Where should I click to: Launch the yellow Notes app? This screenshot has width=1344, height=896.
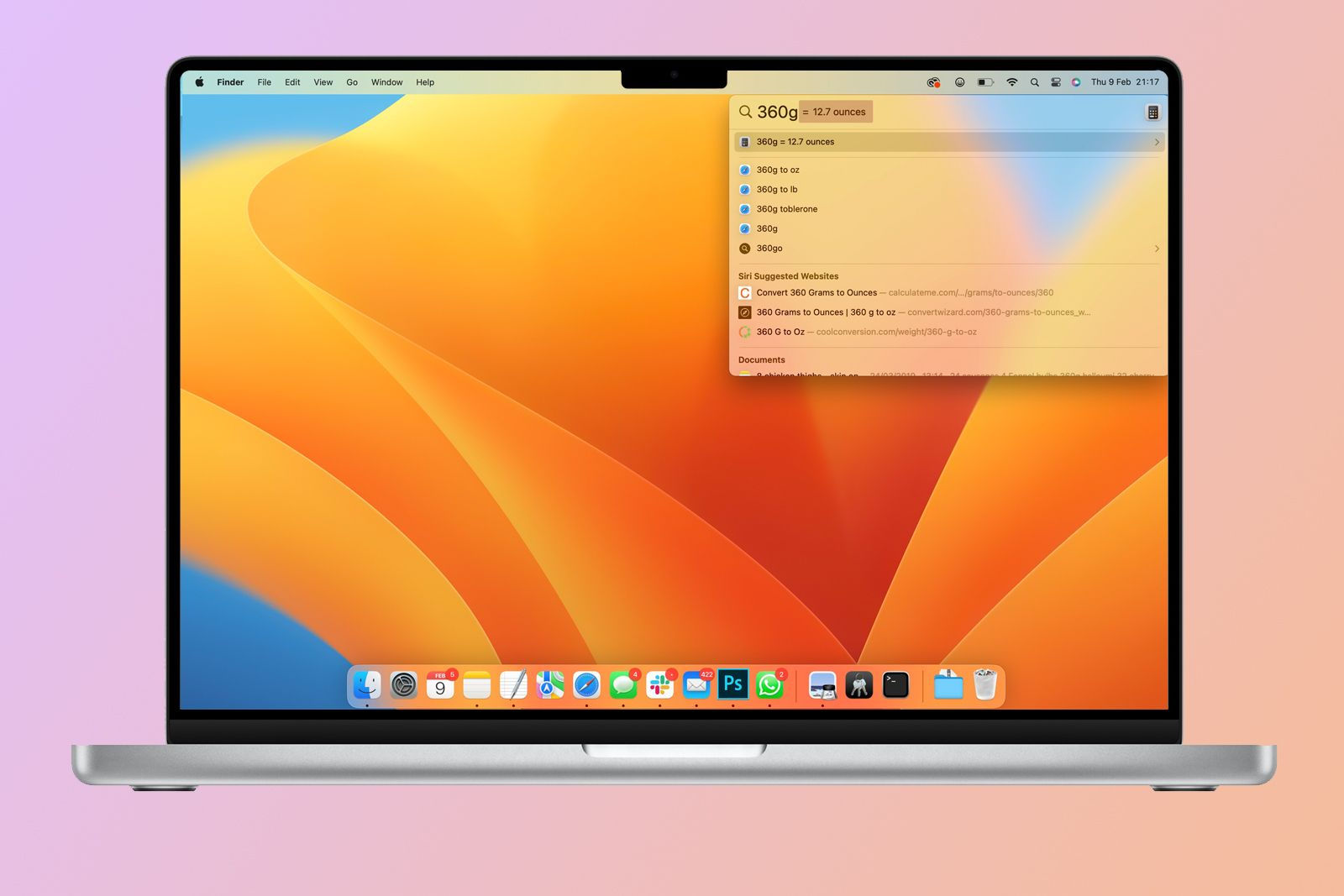coord(477,685)
